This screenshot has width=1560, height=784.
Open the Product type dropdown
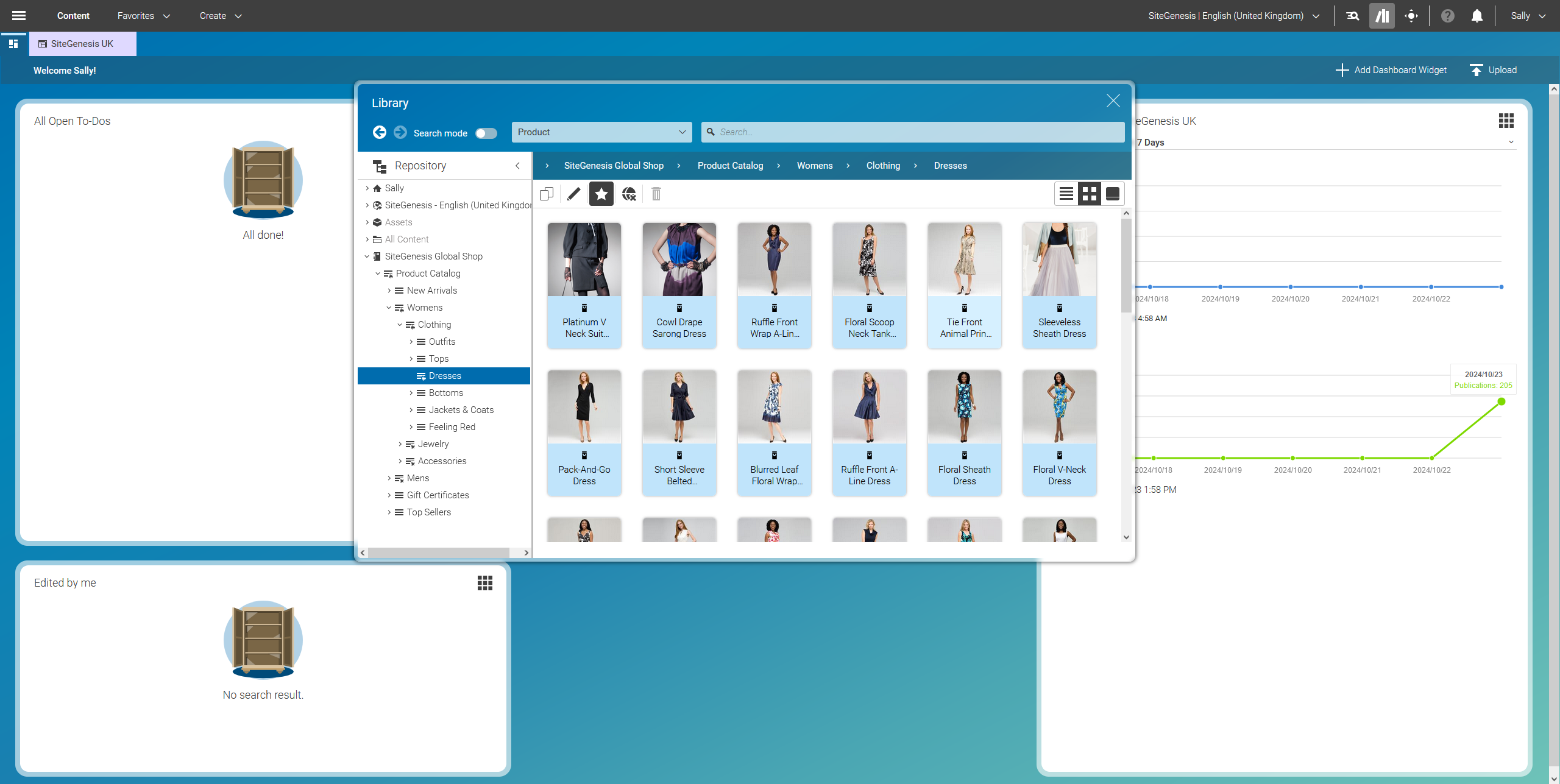pyautogui.click(x=601, y=132)
